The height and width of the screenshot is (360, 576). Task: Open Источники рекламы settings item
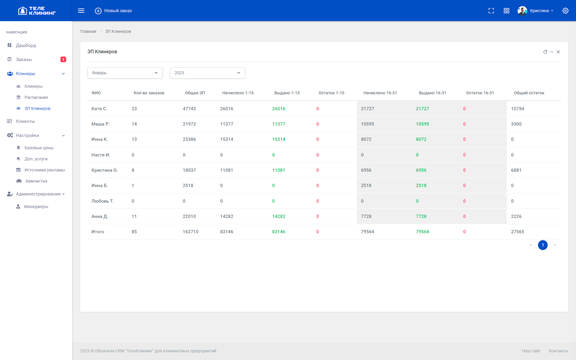[x=44, y=170]
